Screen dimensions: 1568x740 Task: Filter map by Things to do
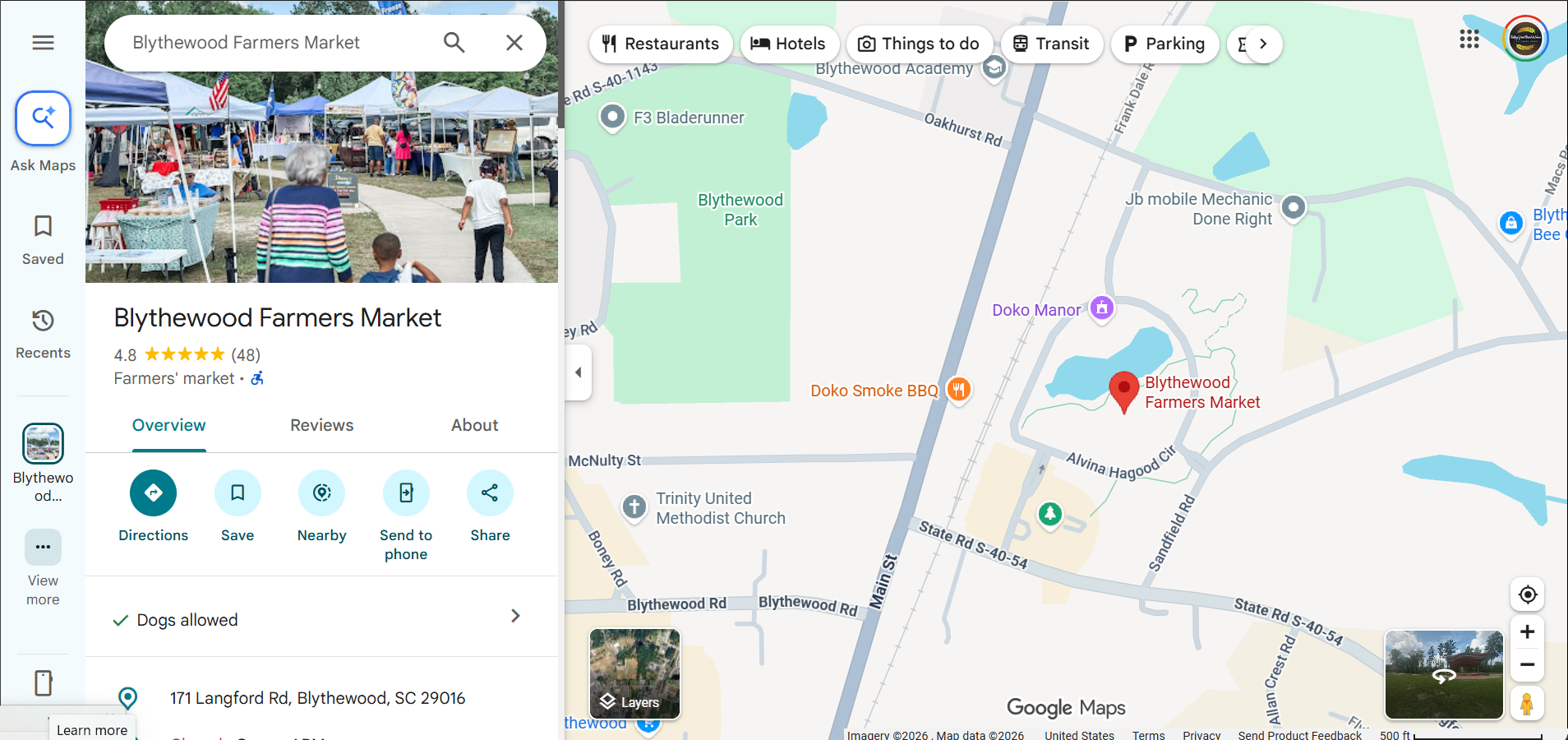click(920, 44)
